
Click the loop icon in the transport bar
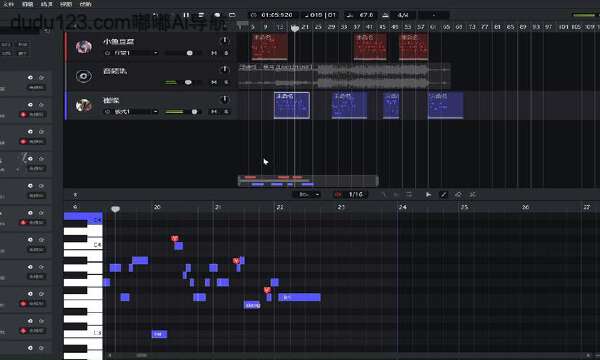coord(232,15)
